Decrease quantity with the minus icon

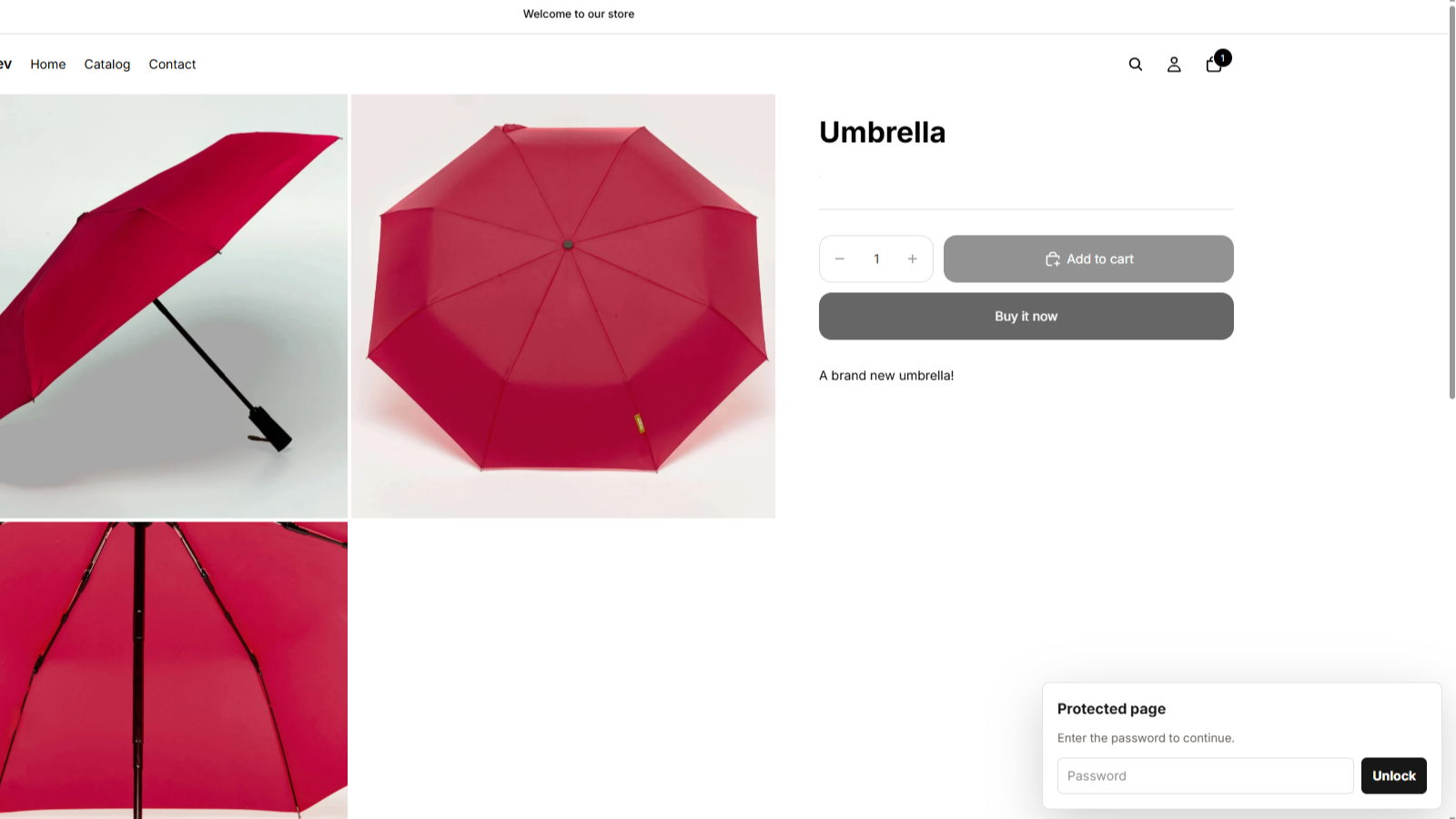point(840,259)
